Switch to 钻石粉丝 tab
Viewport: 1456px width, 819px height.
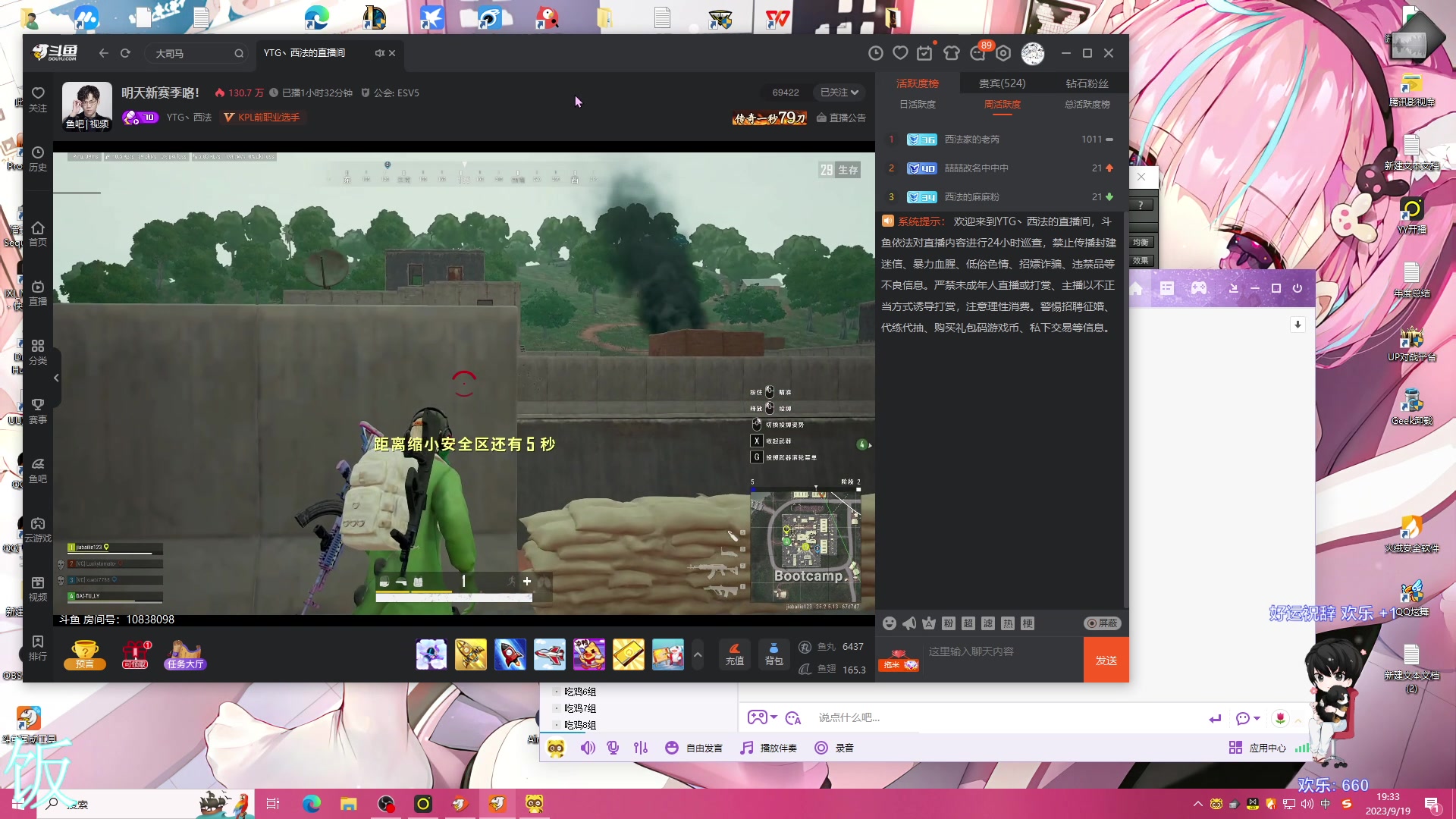[1087, 83]
